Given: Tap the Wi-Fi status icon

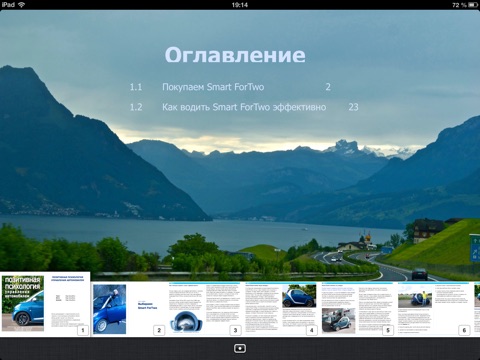Looking at the screenshot, I should (x=22, y=5).
